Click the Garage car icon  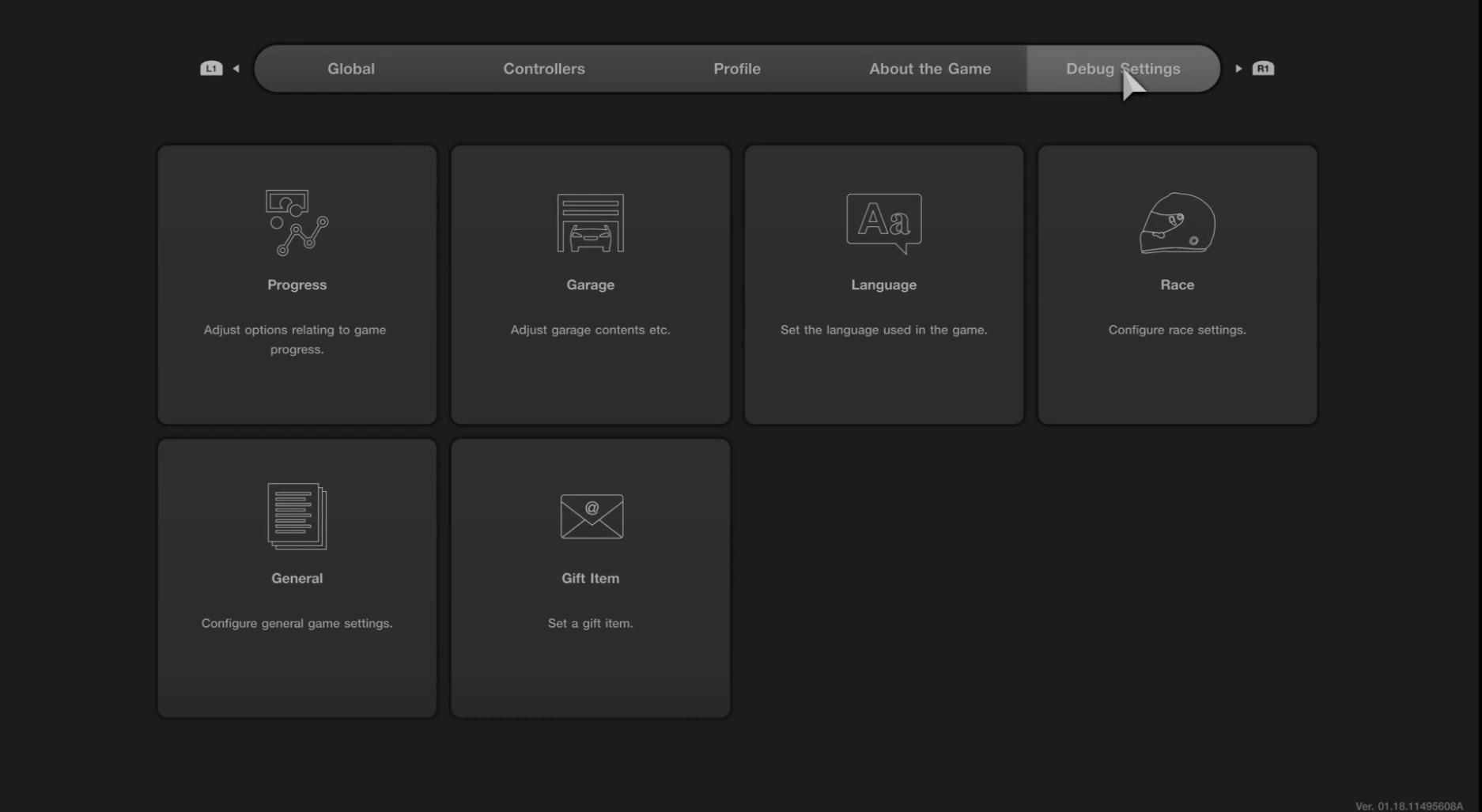click(x=590, y=224)
